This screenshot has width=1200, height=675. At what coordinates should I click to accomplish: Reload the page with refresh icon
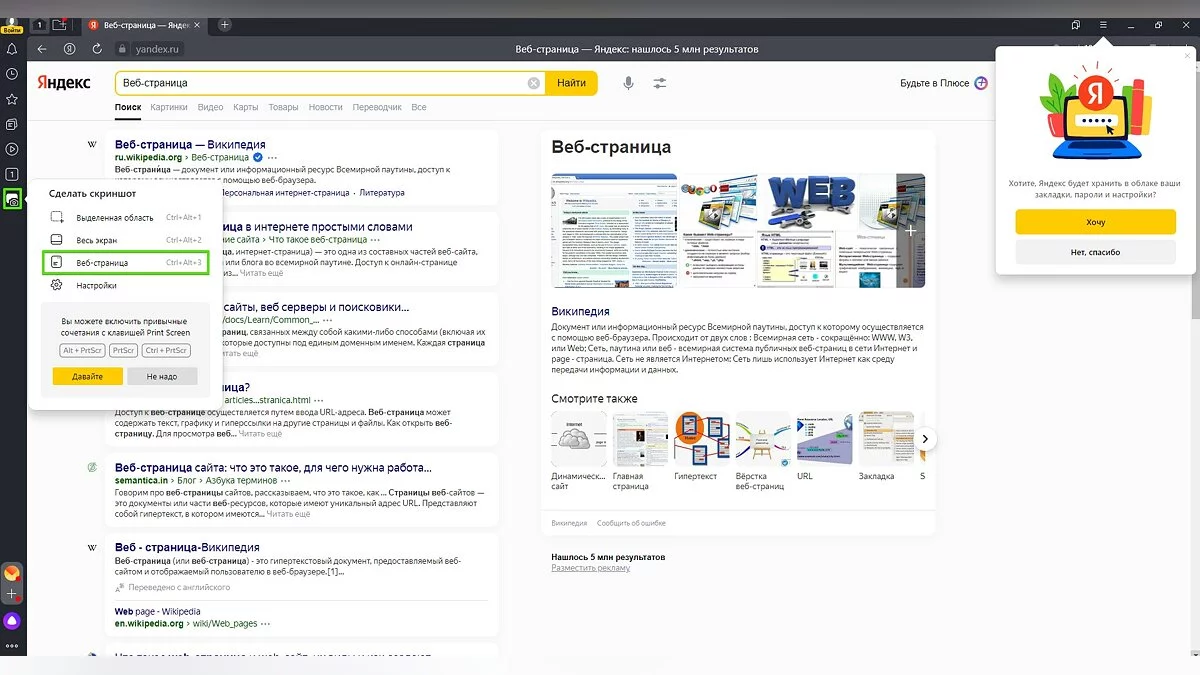tap(97, 49)
